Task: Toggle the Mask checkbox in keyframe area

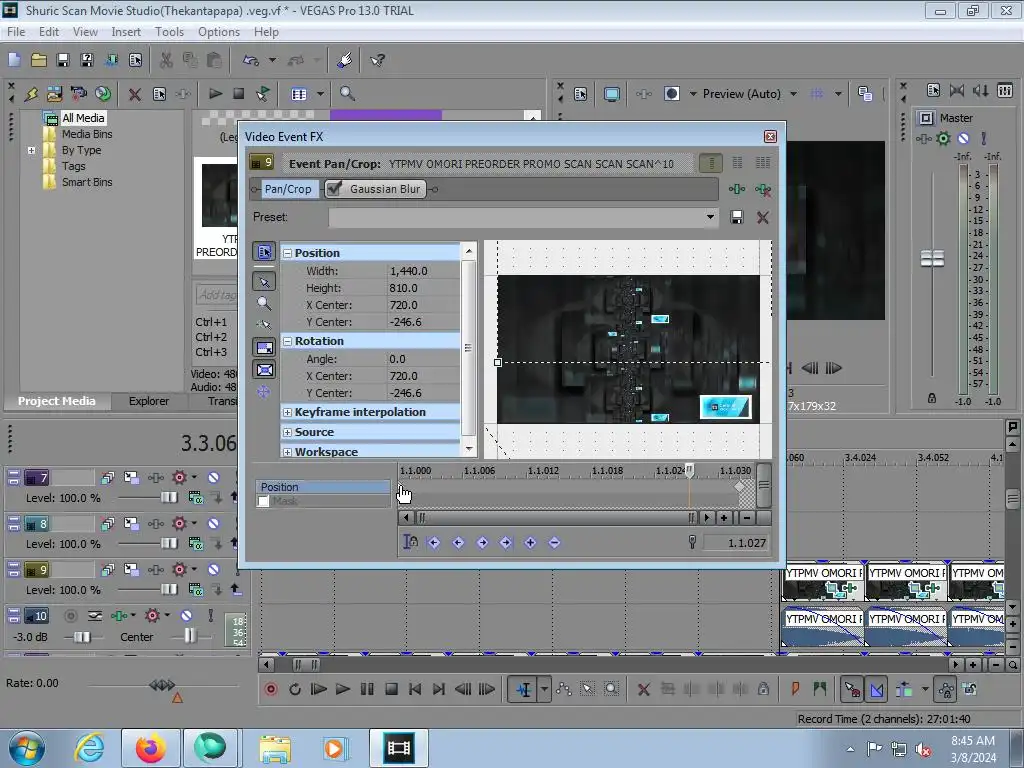Action: coord(263,502)
